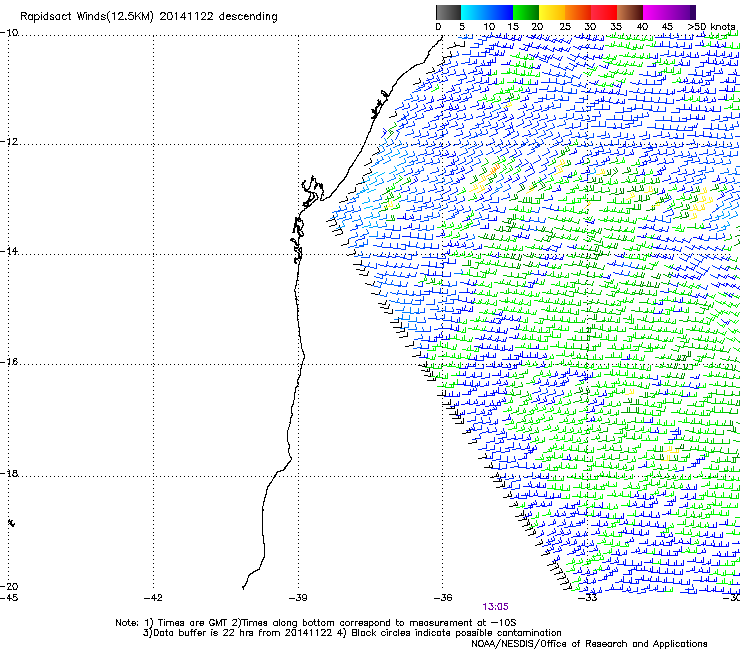The width and height of the screenshot is (740, 650).
Task: Click the '25' label under the color legend
Action: click(565, 27)
